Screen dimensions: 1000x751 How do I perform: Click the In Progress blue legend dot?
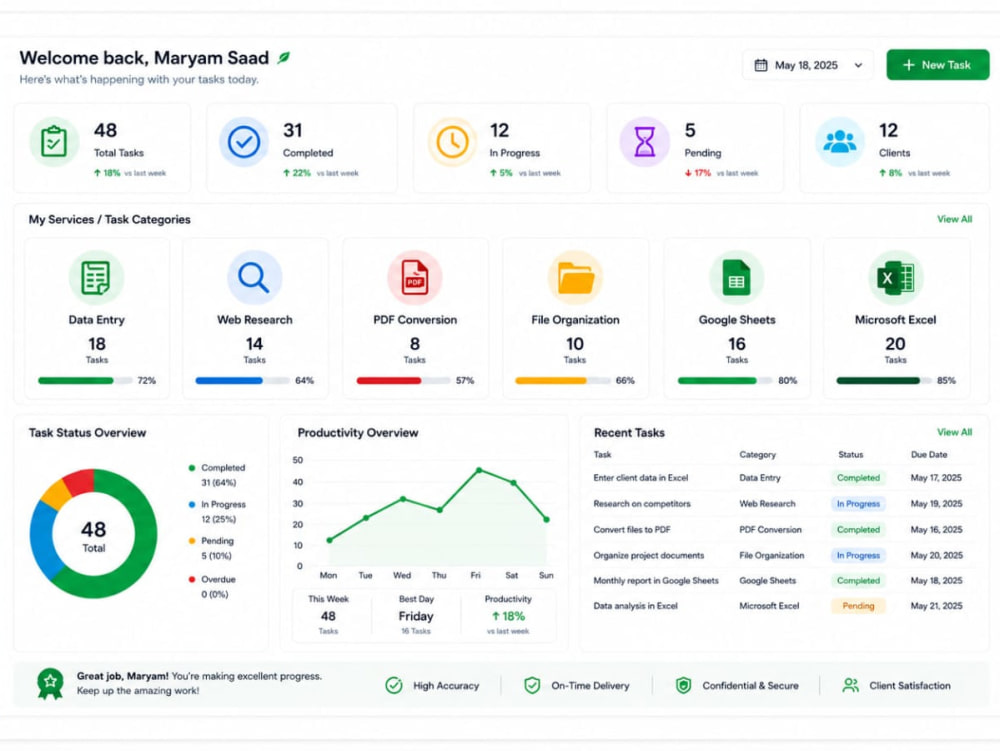coord(192,504)
